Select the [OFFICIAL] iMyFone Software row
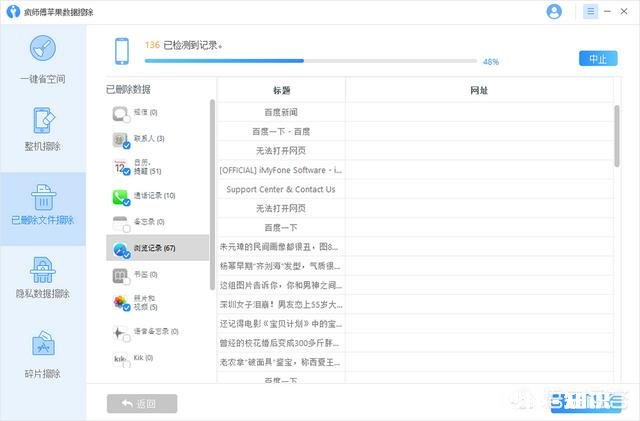 pyautogui.click(x=415, y=170)
